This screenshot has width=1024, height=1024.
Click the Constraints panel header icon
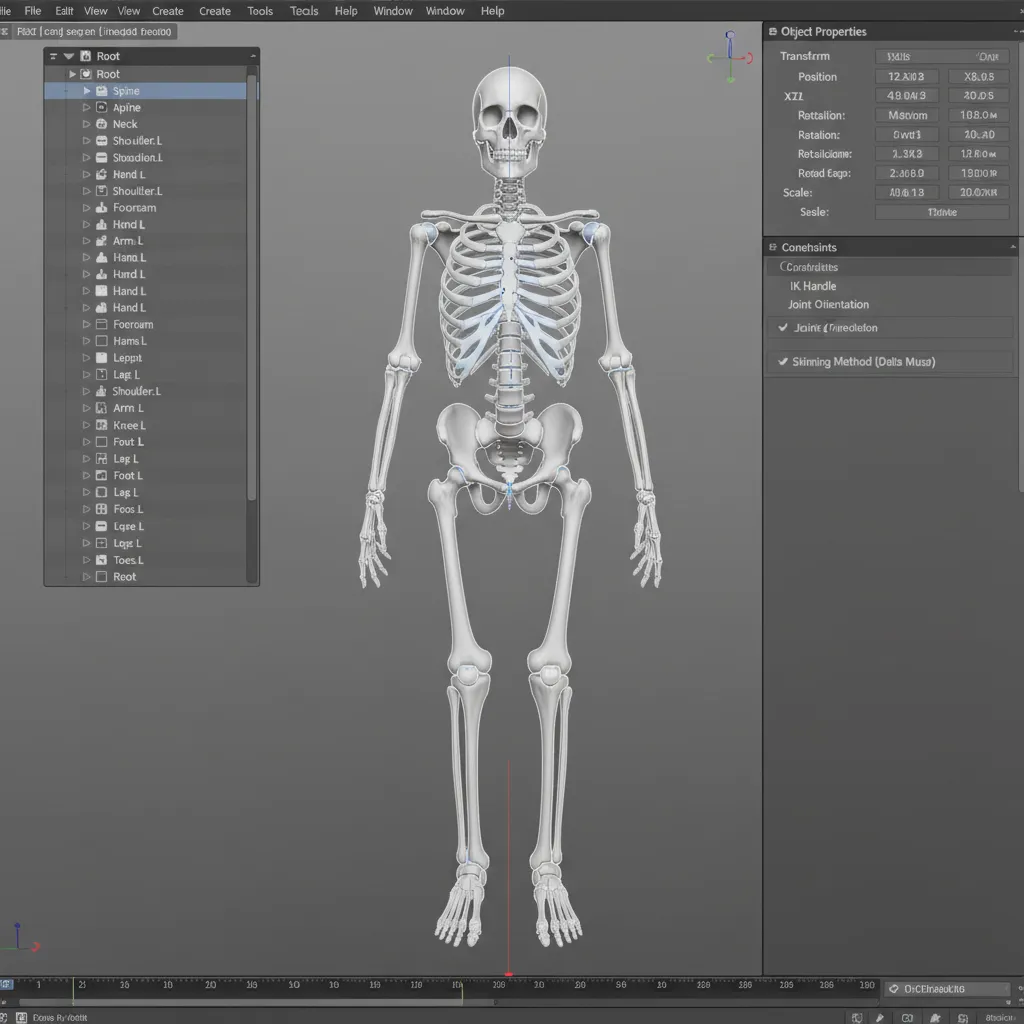point(772,247)
